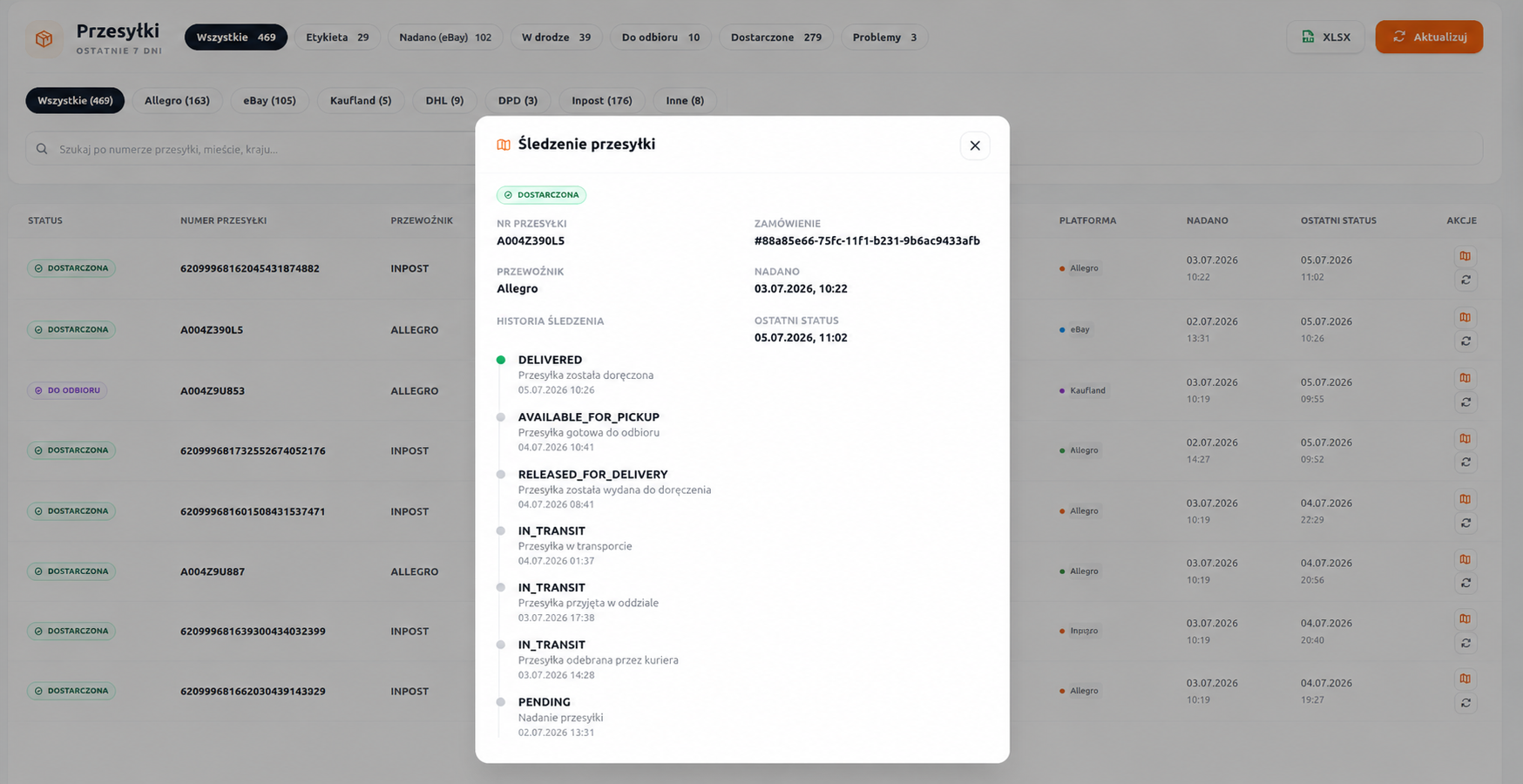Show Dostarczone 279 shipments
The image size is (1523, 784).
pyautogui.click(x=775, y=37)
